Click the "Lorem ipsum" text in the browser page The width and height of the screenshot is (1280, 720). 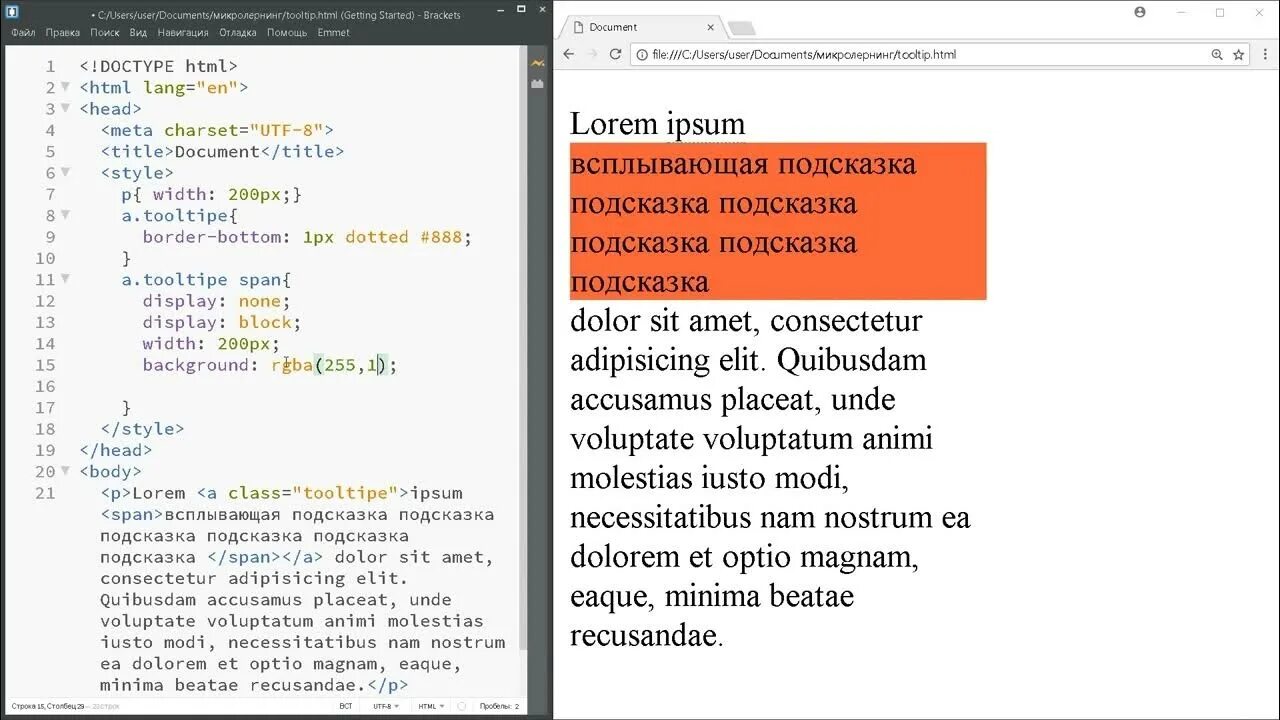[x=658, y=124]
